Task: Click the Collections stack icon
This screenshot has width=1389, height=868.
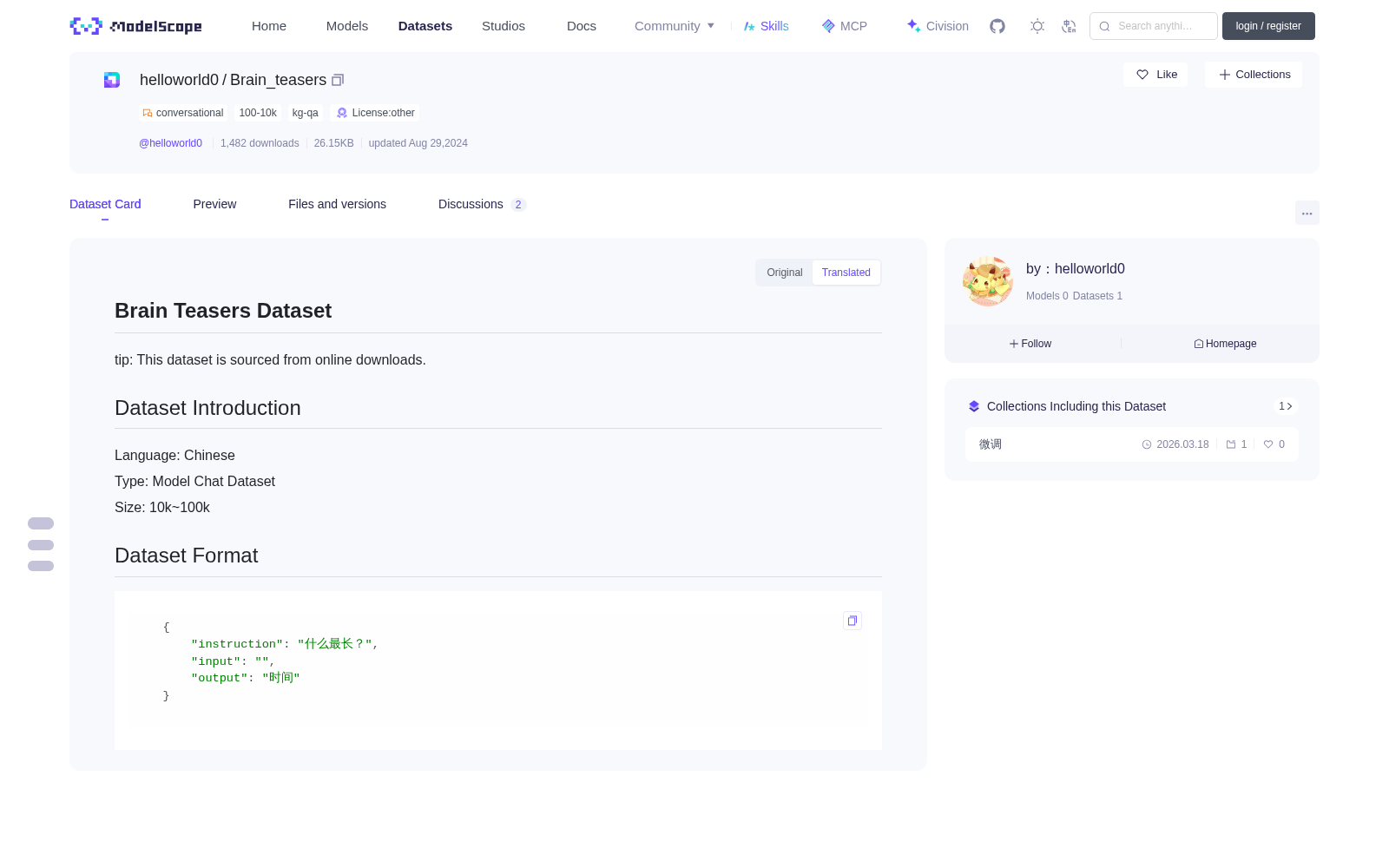Action: (x=974, y=406)
